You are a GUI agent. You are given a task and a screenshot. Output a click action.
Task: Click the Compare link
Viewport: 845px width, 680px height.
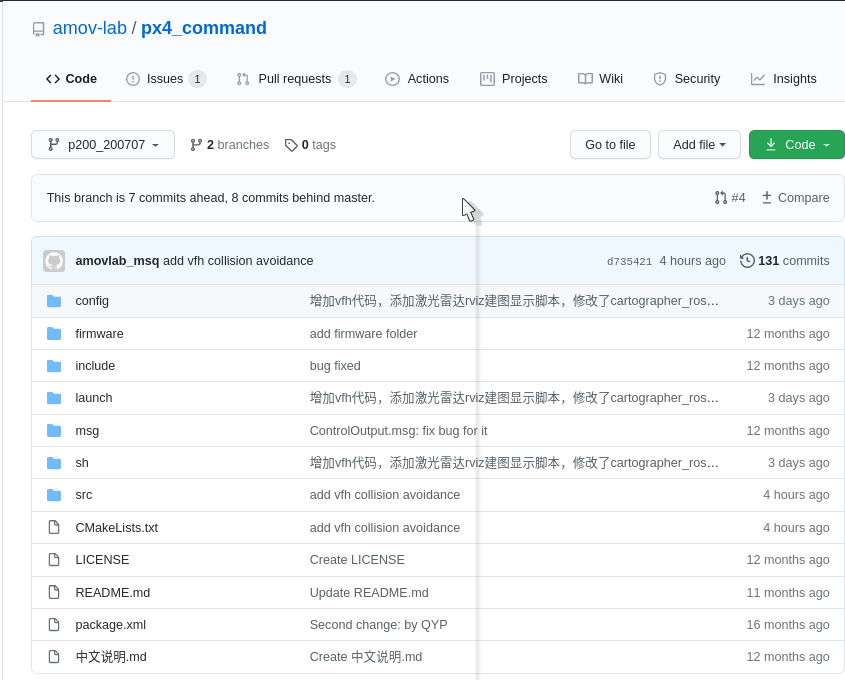click(795, 198)
